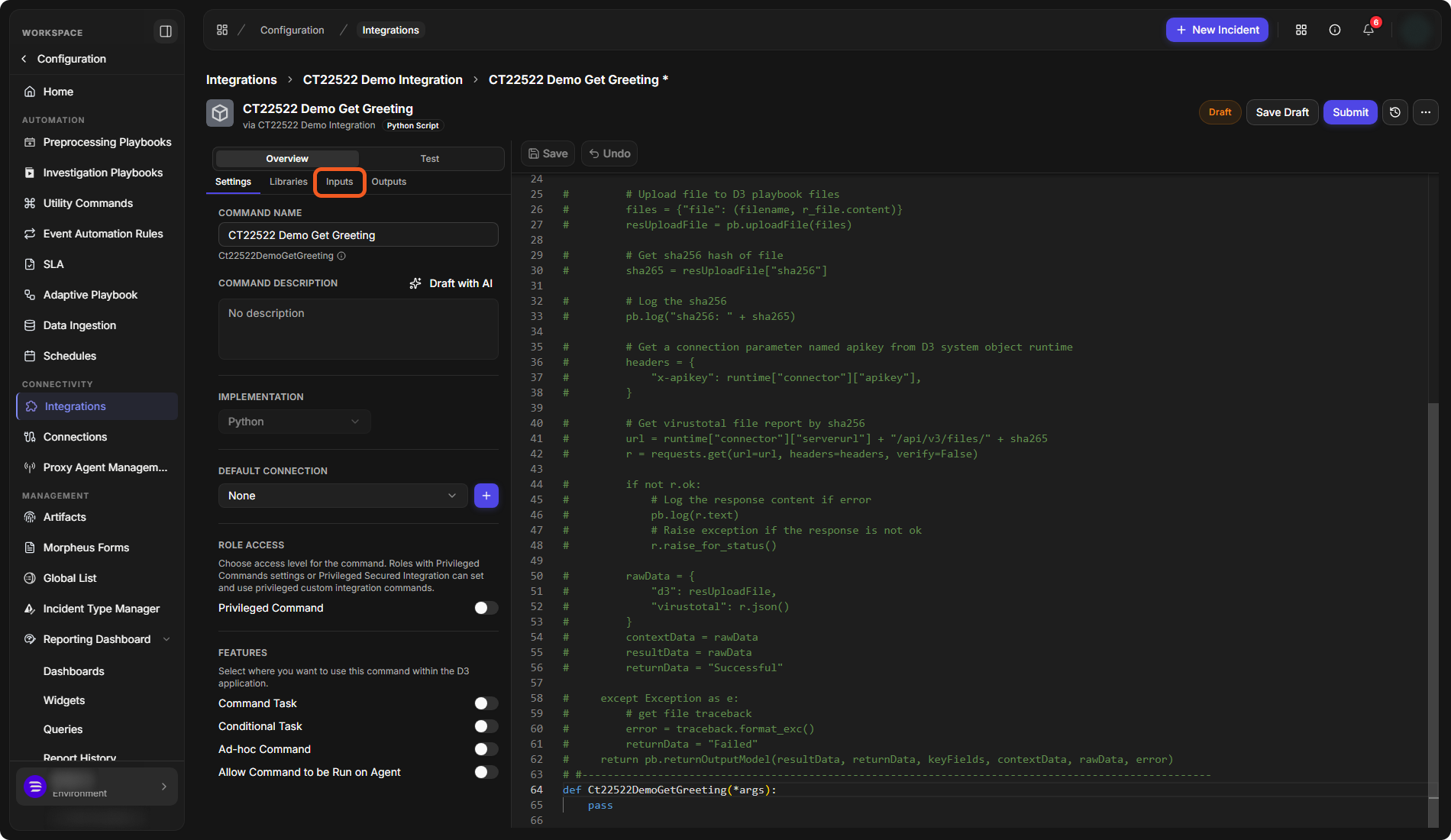Toggle Ad-hoc Command switch
The image size is (1451, 840).
point(486,749)
